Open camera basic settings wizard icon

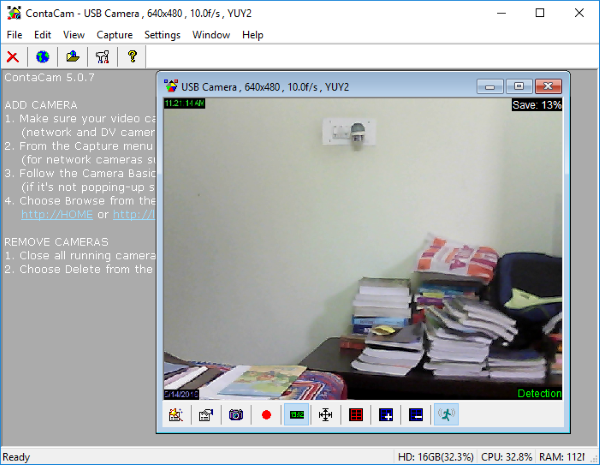point(176,415)
